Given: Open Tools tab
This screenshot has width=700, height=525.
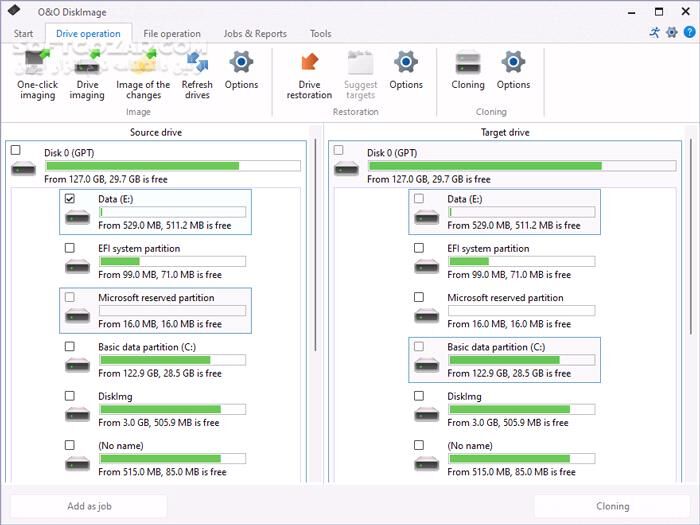Looking at the screenshot, I should (x=321, y=33).
